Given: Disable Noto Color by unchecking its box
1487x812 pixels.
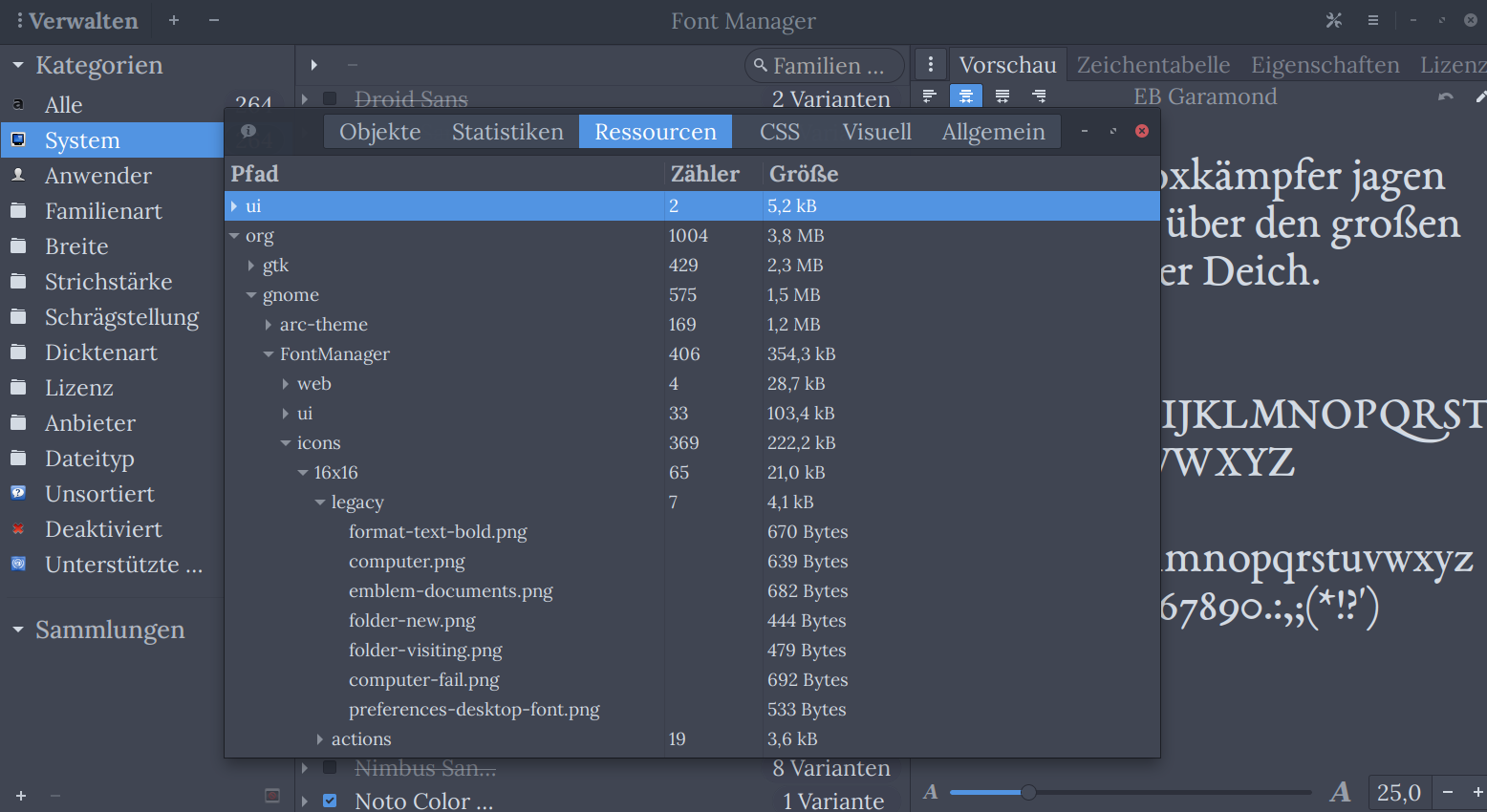Looking at the screenshot, I should [329, 801].
